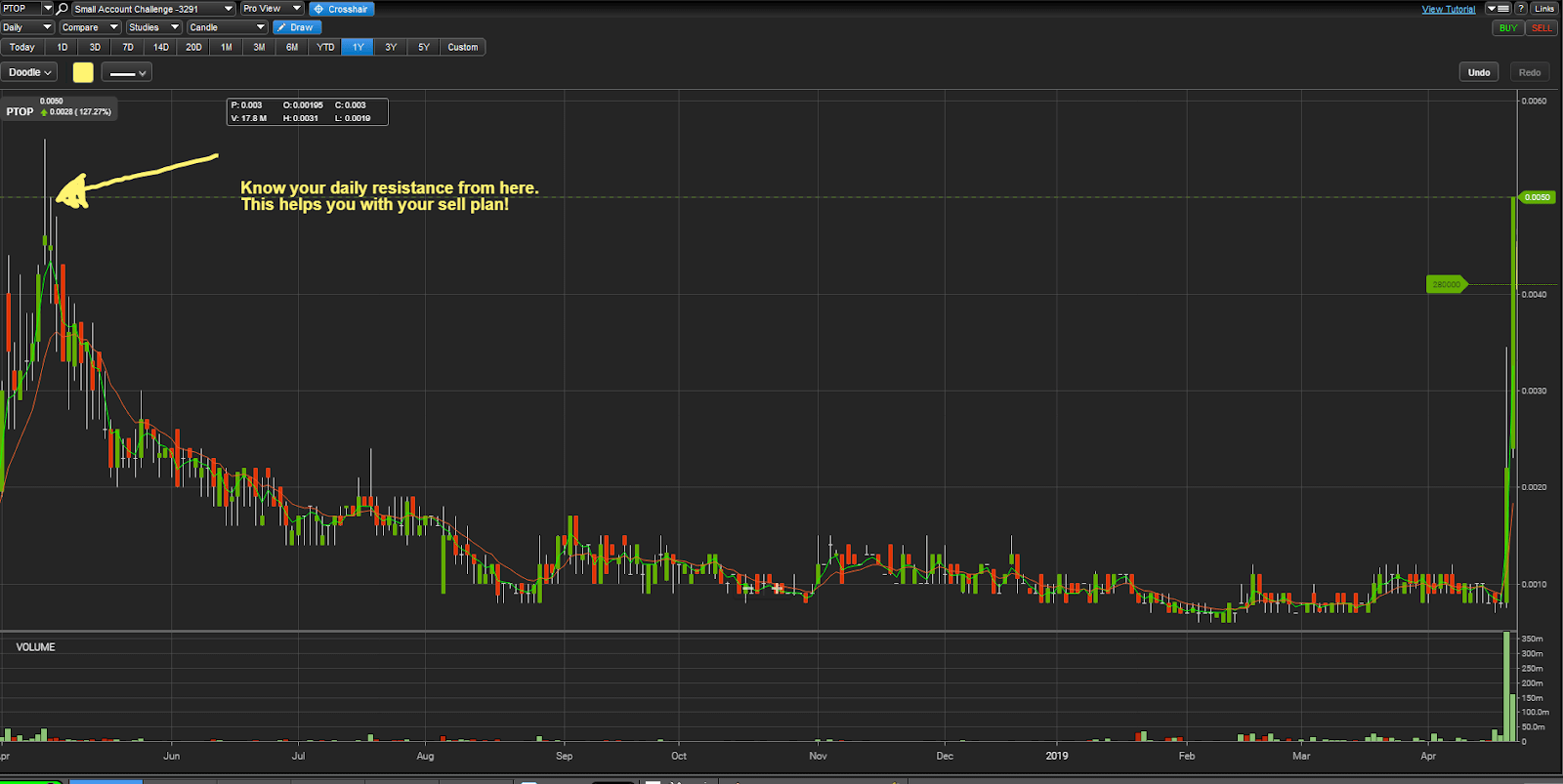This screenshot has width=1563, height=784.
Task: Expand the Doodle drawing tool dropdown
Action: tap(29, 72)
